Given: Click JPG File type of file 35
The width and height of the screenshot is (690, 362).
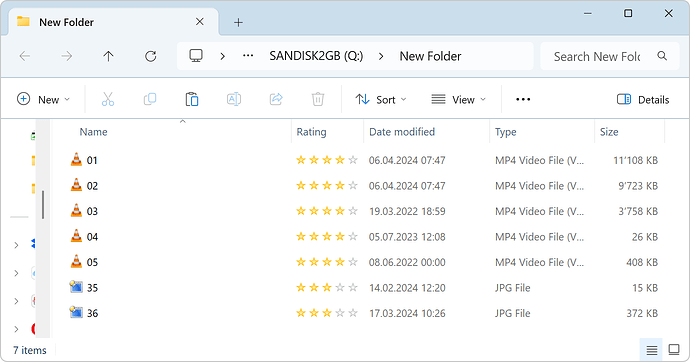Looking at the screenshot, I should point(513,288).
